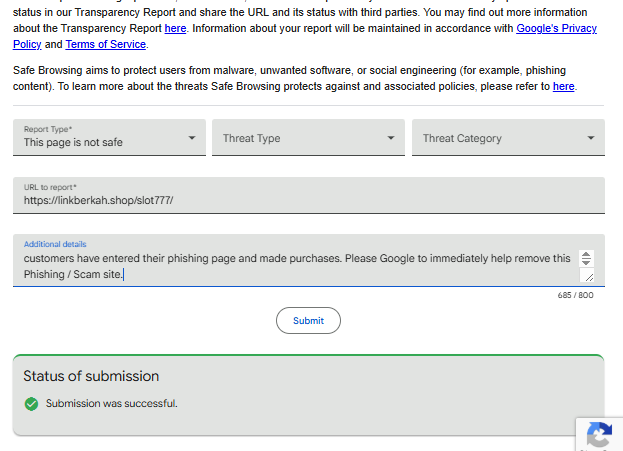The image size is (623, 451).
Task: Click the 'Additional details' field label
Action: [x=55, y=244]
